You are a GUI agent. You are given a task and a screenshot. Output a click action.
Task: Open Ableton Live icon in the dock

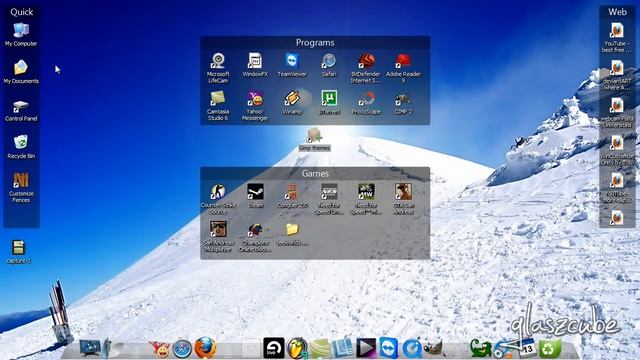pos(273,348)
